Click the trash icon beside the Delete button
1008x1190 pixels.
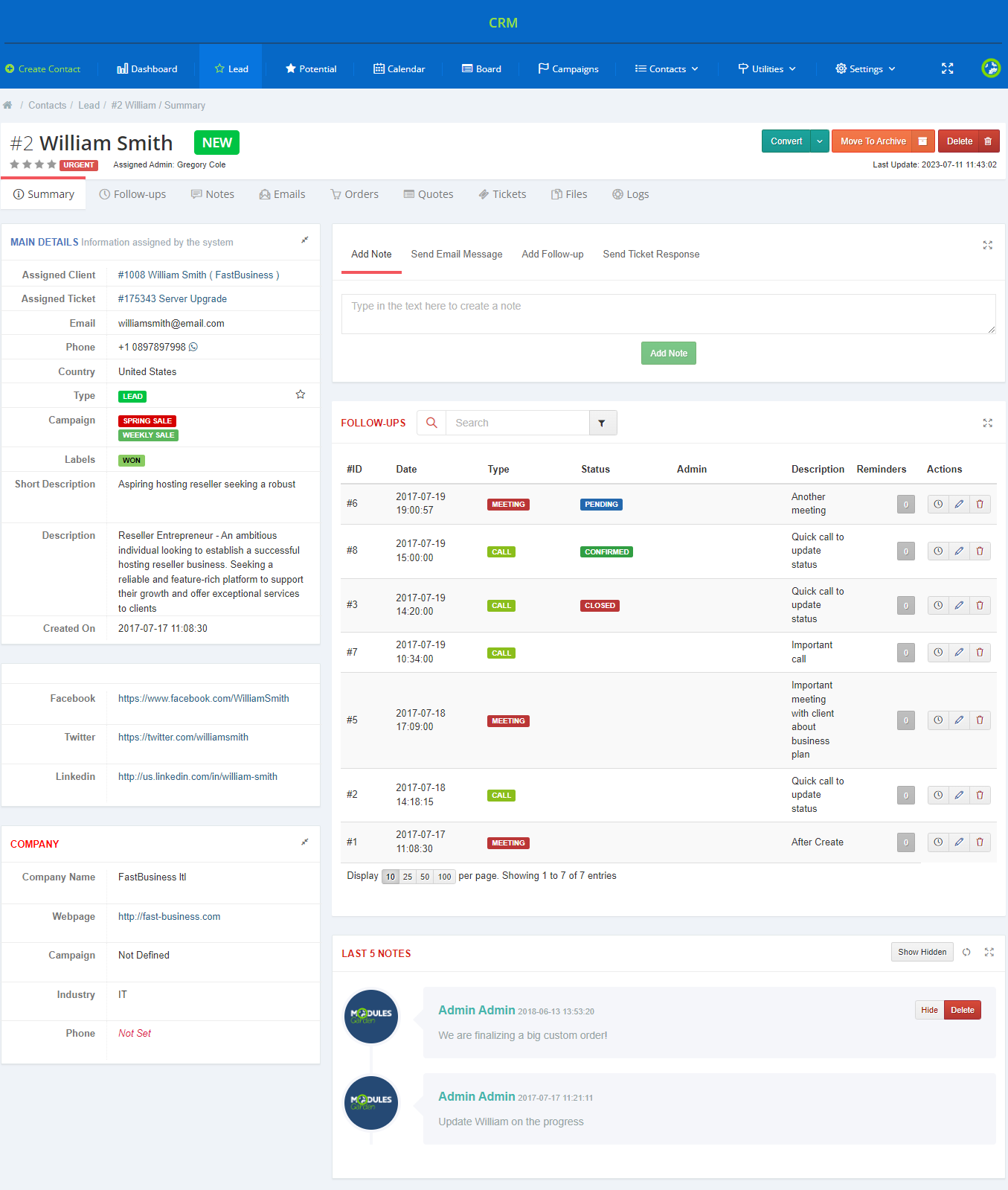(x=988, y=141)
